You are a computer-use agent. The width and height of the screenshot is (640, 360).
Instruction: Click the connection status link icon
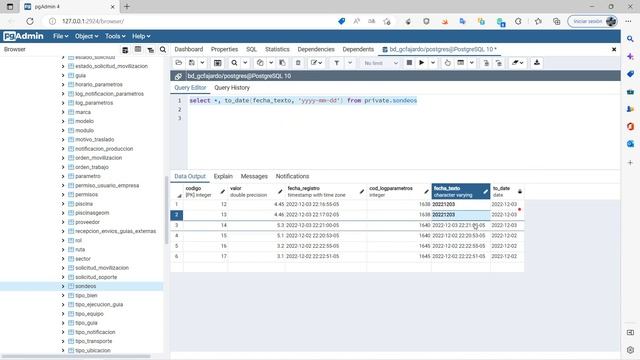[178, 76]
